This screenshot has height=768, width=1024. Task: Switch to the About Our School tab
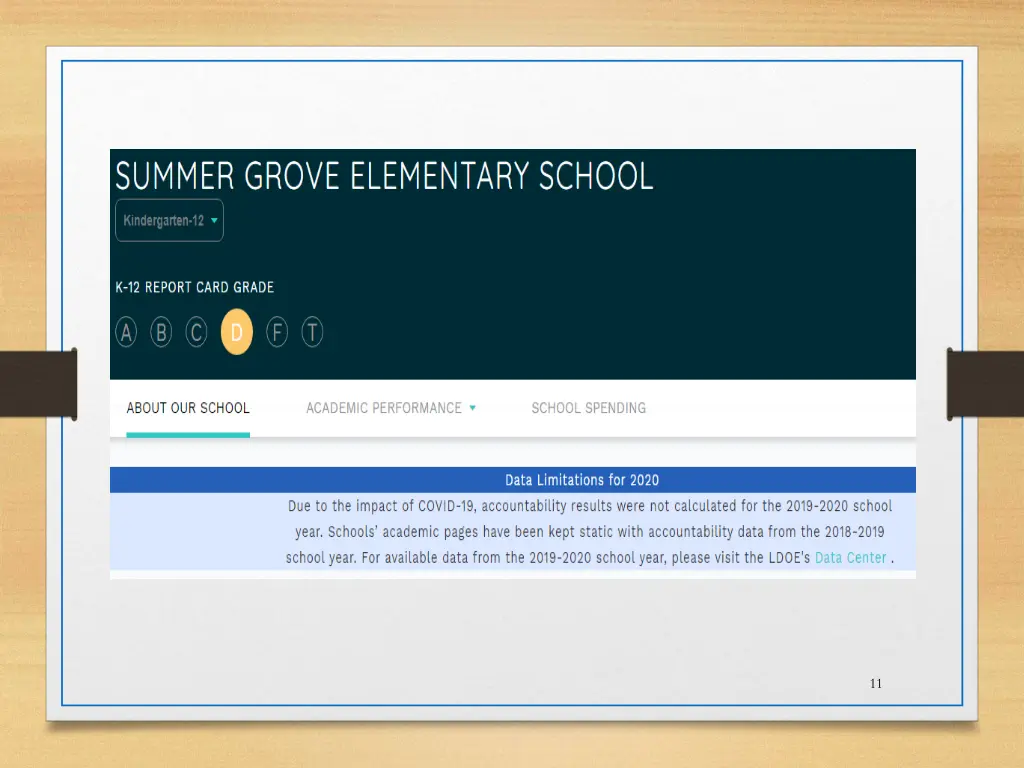point(187,408)
